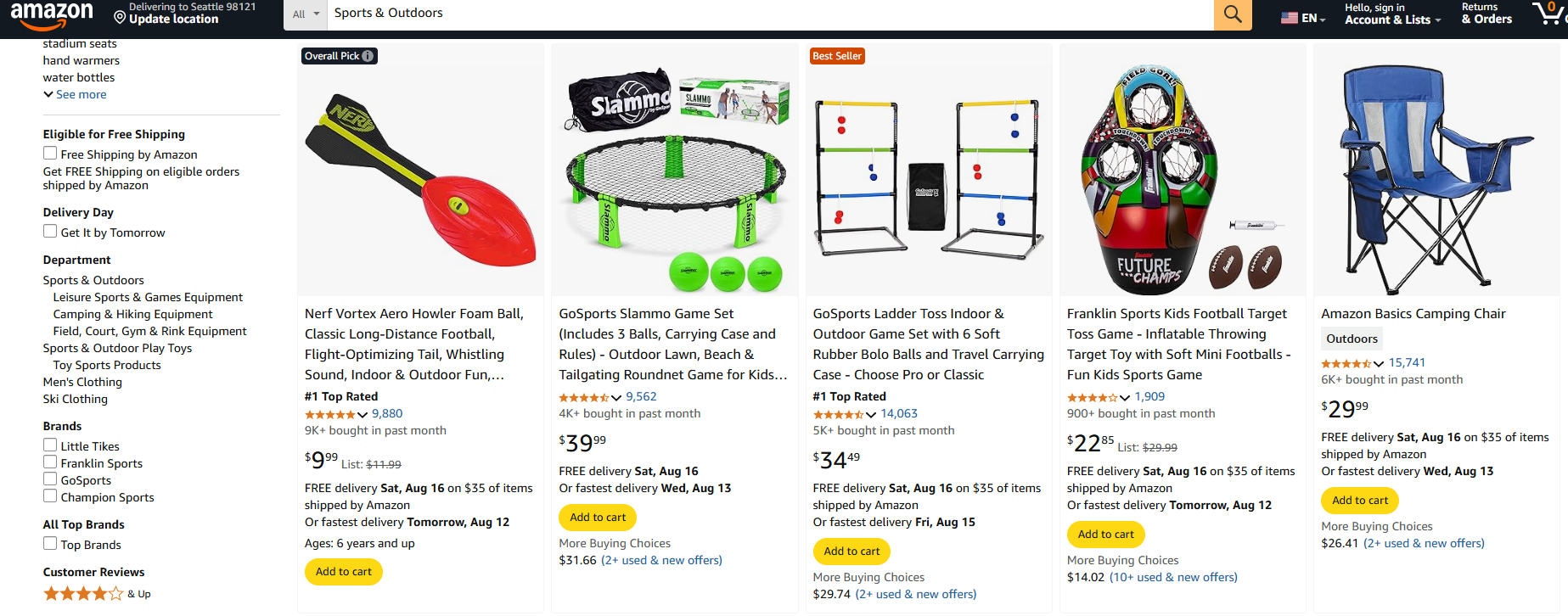Select the GoSports brand checkbox
Viewport: 1568px width, 616px height.
50,480
